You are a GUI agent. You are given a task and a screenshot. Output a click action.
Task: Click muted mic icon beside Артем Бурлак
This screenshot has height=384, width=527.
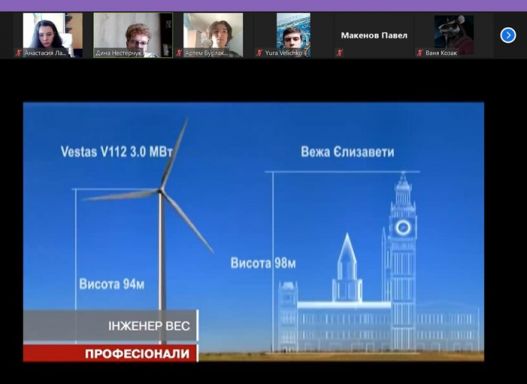tap(179, 53)
